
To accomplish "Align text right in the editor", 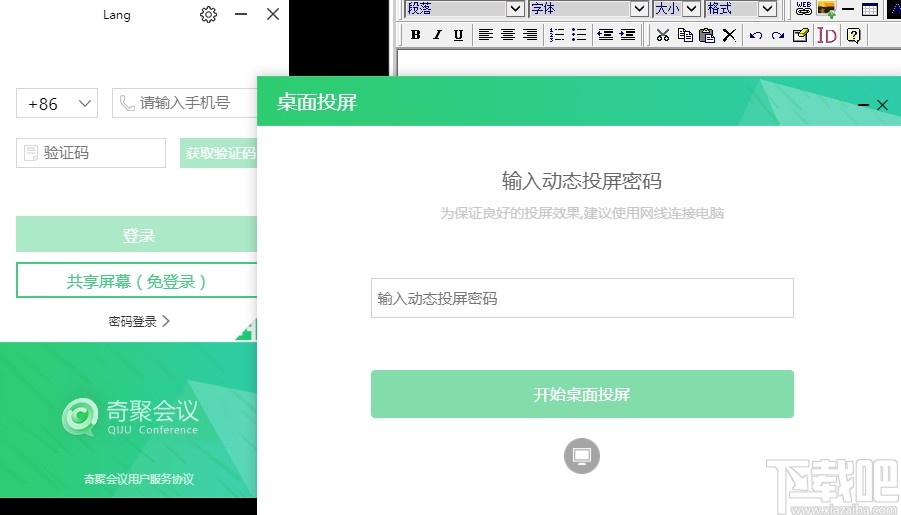I will click(530, 35).
